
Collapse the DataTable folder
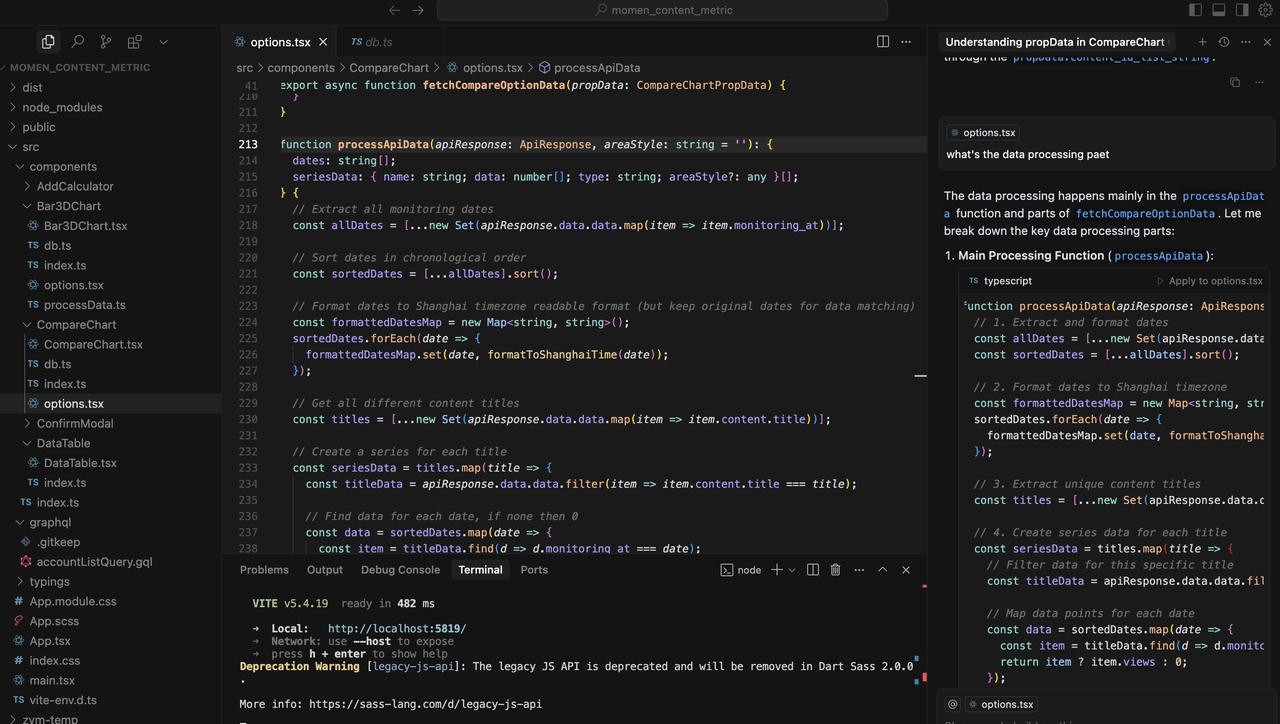(111, 443)
